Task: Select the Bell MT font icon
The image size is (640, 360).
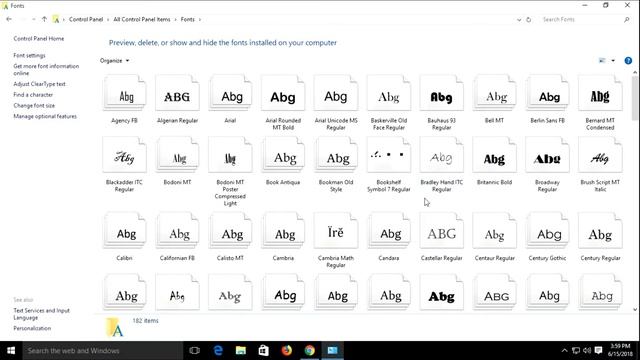Action: [495, 93]
